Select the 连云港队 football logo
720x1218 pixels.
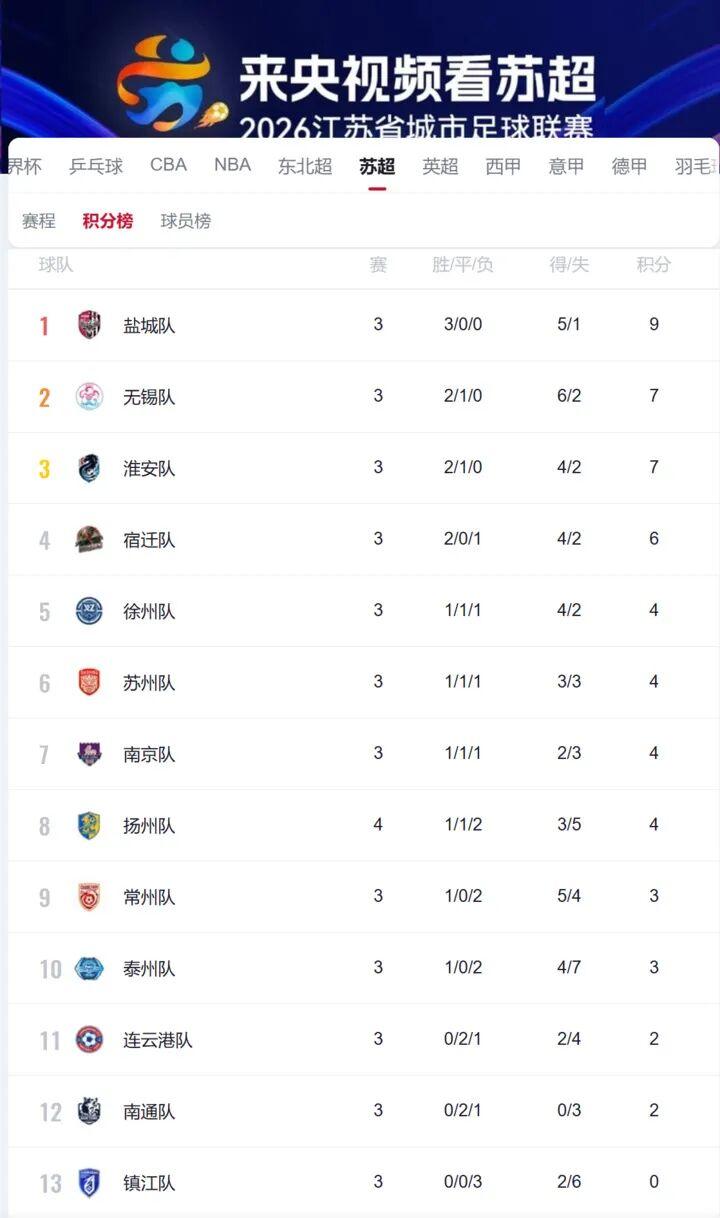(x=89, y=1039)
